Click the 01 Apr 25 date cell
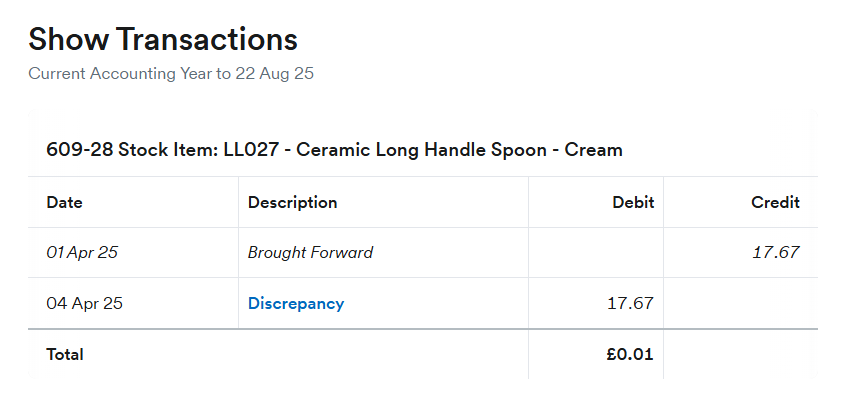The image size is (841, 401). [x=82, y=253]
